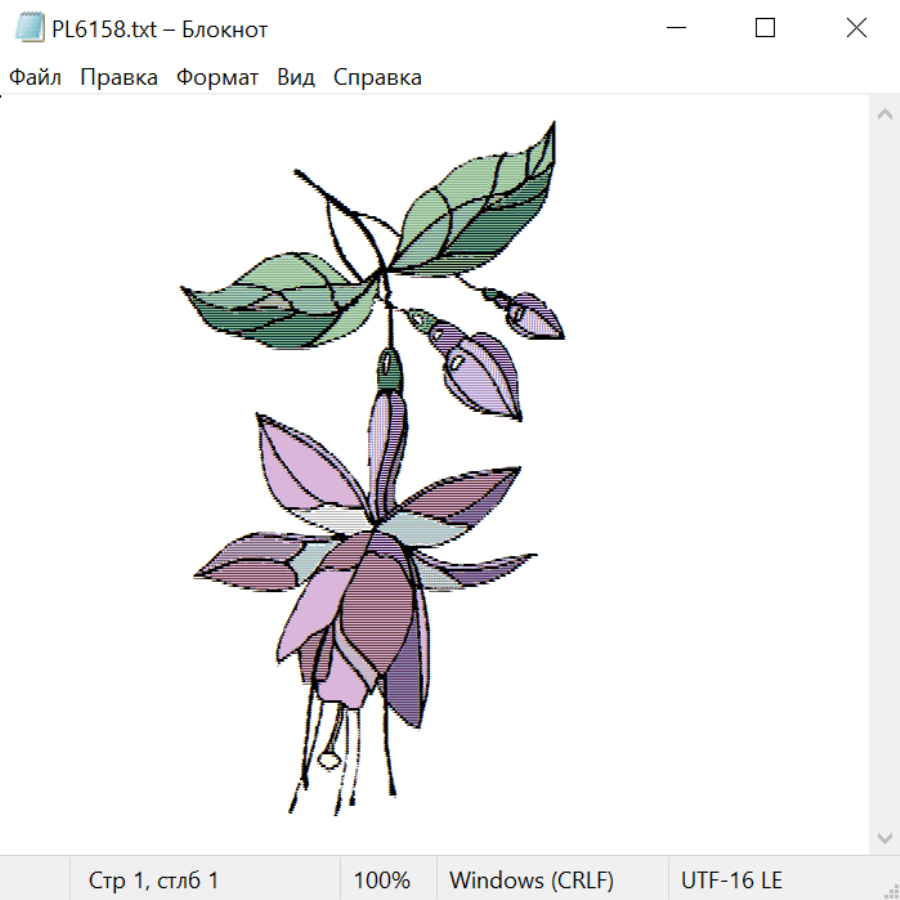Click the Notepad icon in title bar

click(x=30, y=29)
